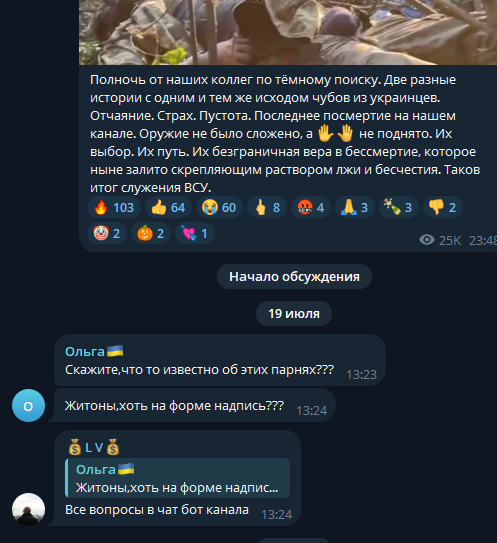Screen dimensions: 497x543
Task: Toggle the thumbs down reaction 2
Action: (x=443, y=207)
